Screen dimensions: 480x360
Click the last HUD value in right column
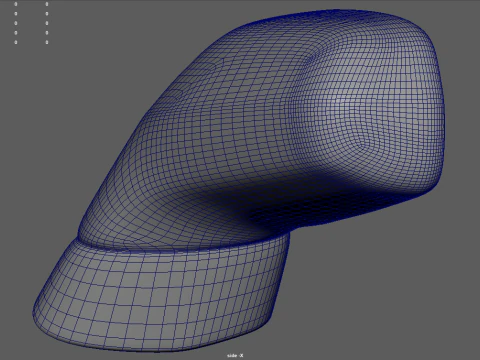pos(47,42)
